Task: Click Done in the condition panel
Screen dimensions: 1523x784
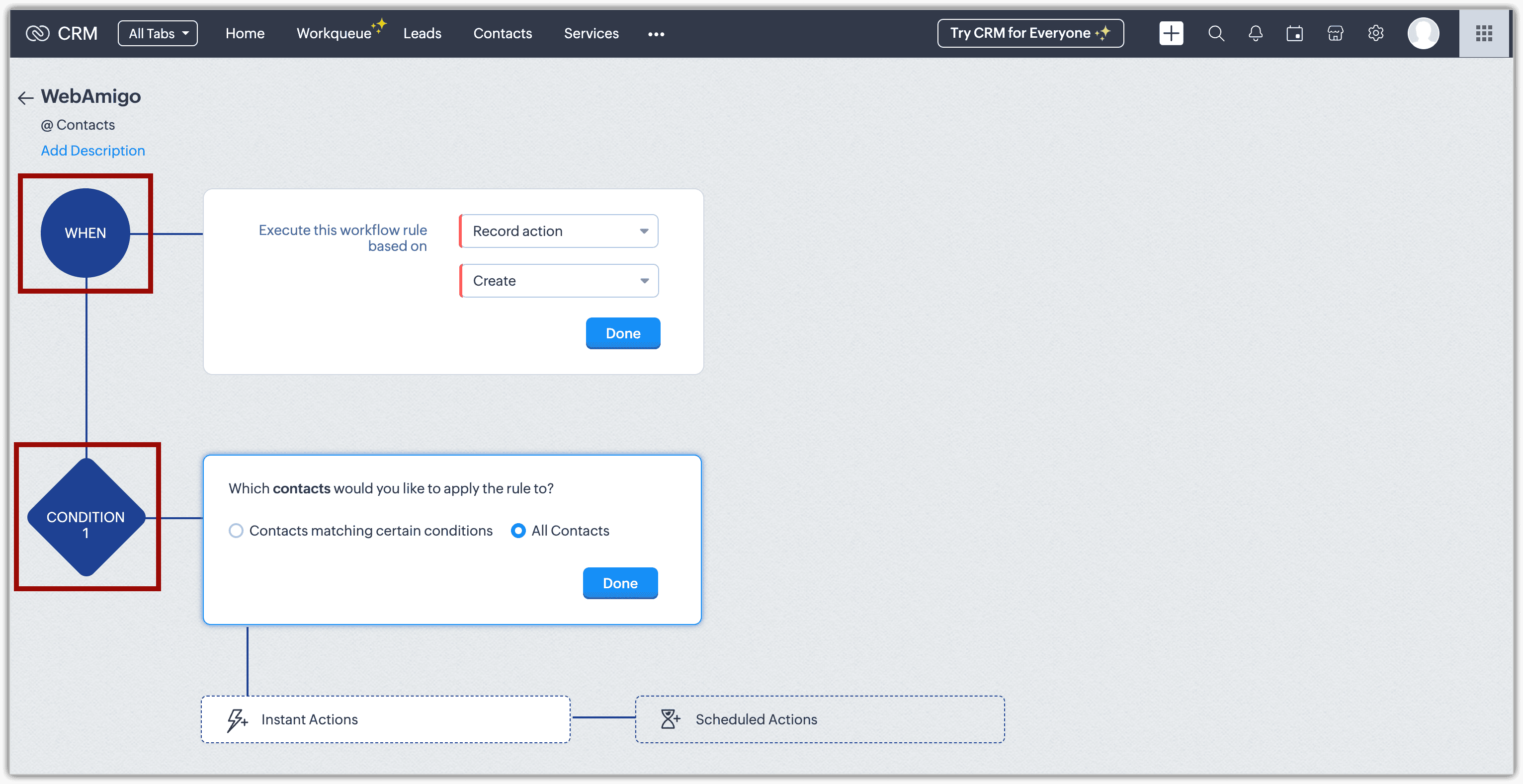Action: [620, 583]
